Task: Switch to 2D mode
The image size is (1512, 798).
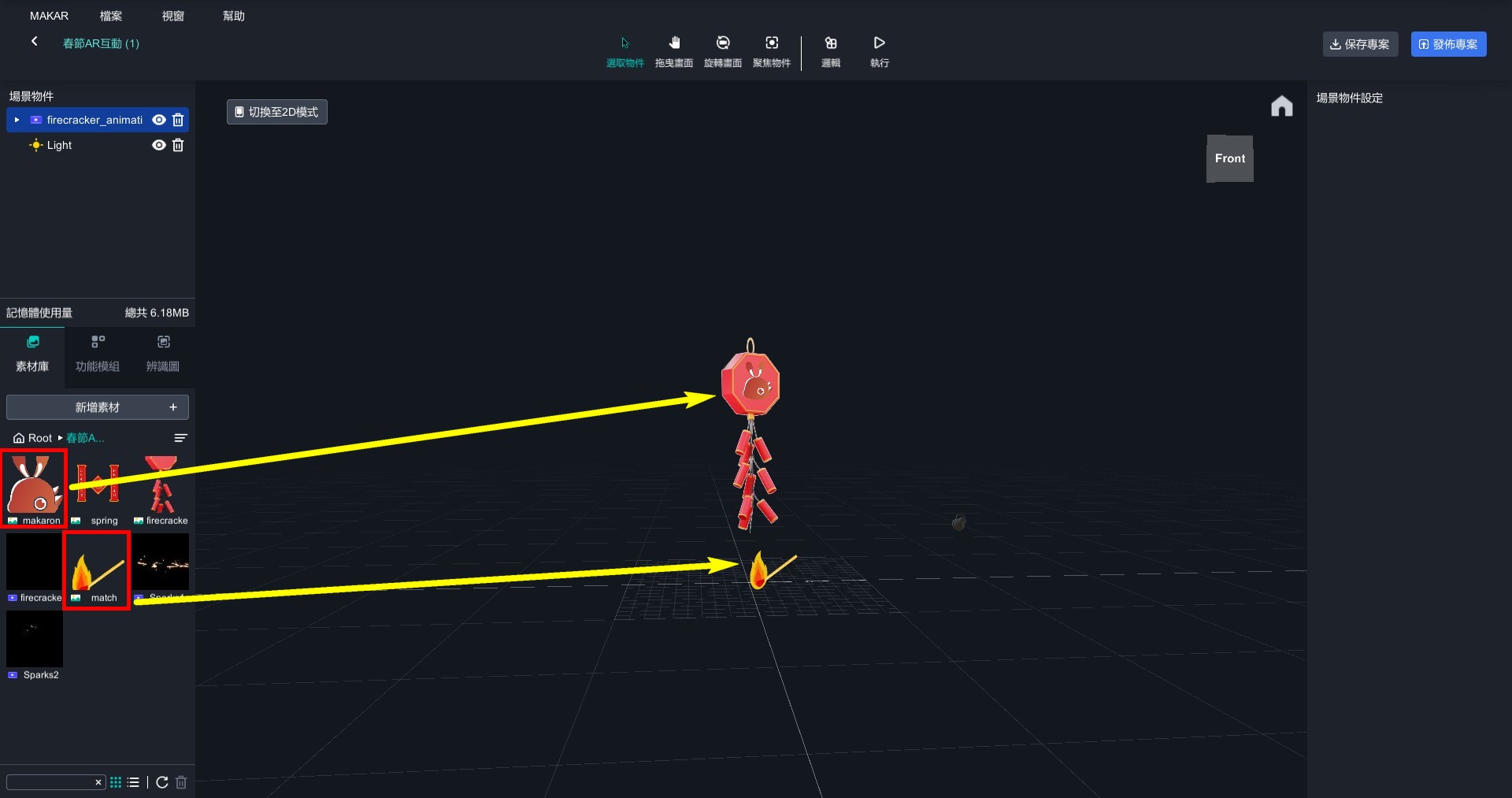Action: click(x=277, y=112)
